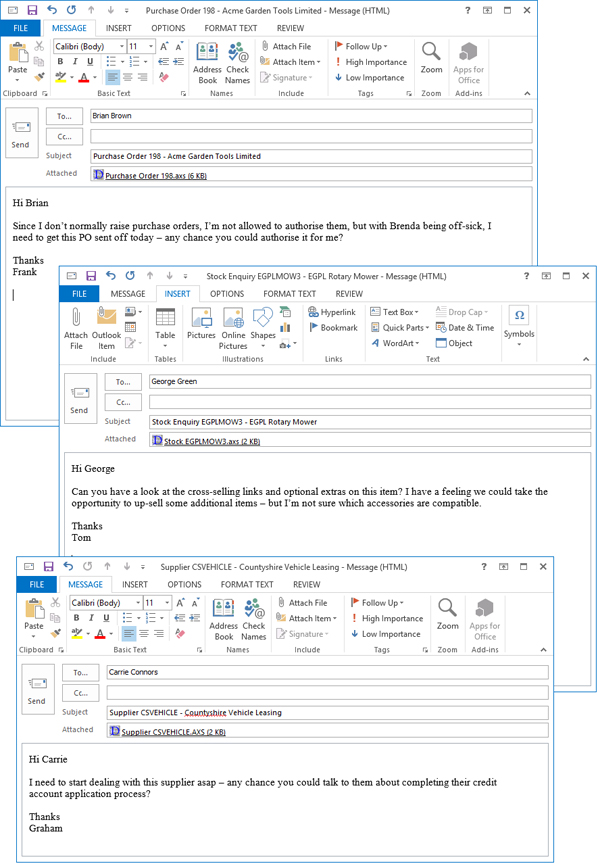The image size is (600, 868).
Task: Click Zoom in Supplier CSVEHICLE window ribbon
Action: point(447,614)
